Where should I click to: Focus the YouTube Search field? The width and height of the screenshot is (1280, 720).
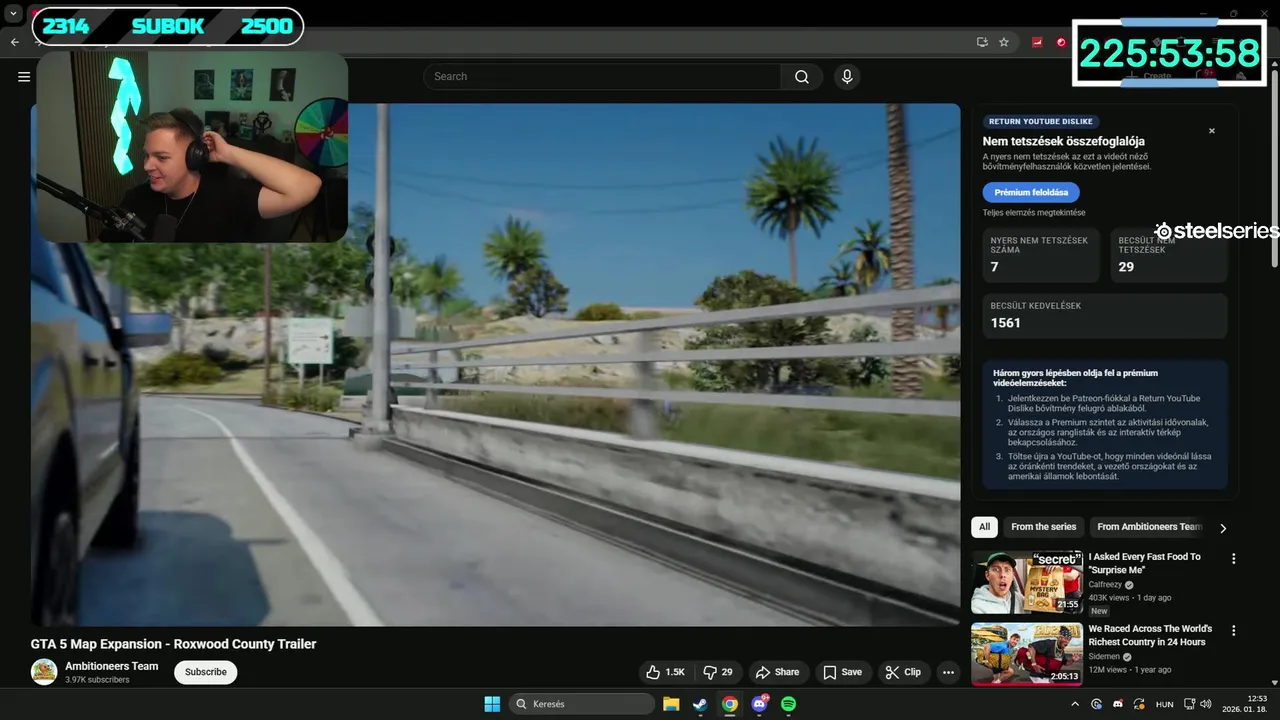point(603,77)
